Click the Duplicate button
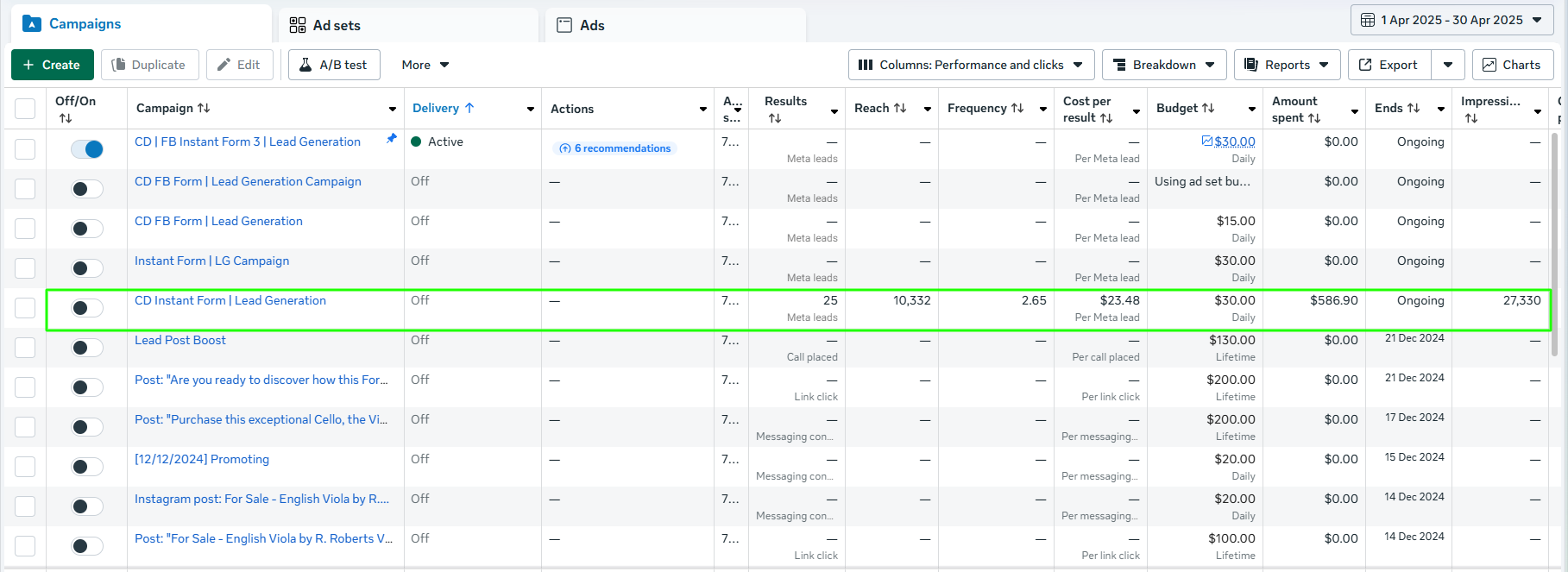 coord(149,65)
